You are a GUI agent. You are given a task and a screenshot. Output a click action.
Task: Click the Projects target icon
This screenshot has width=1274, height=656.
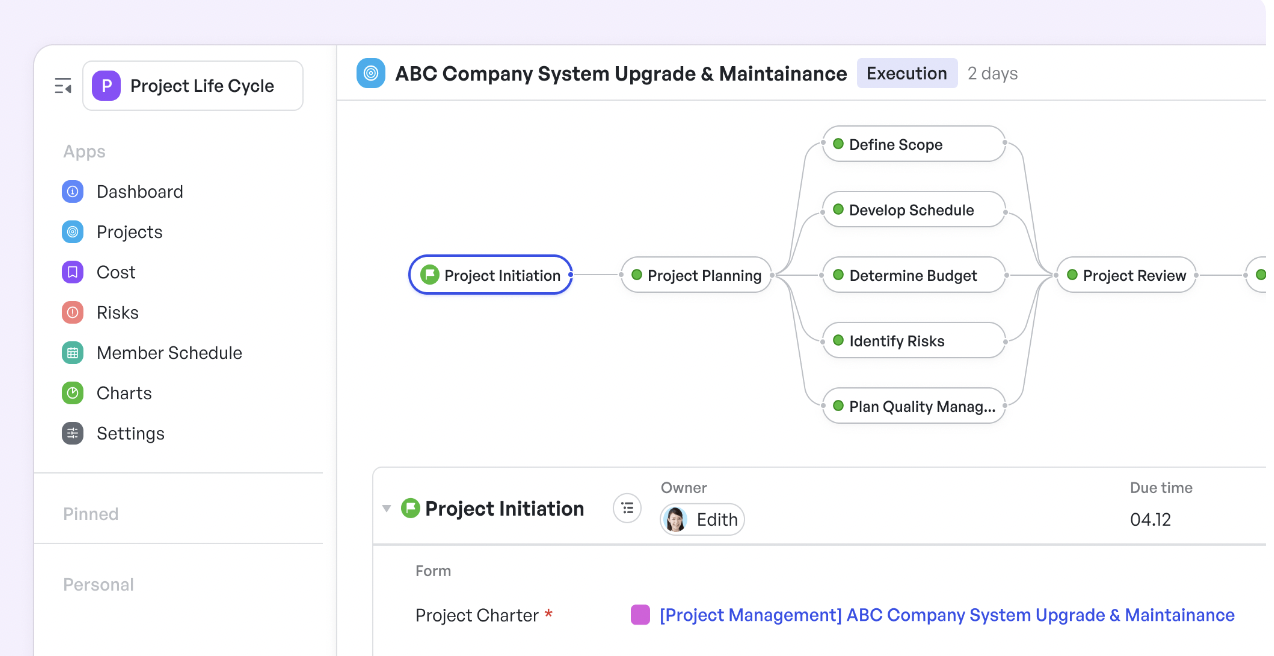click(73, 232)
